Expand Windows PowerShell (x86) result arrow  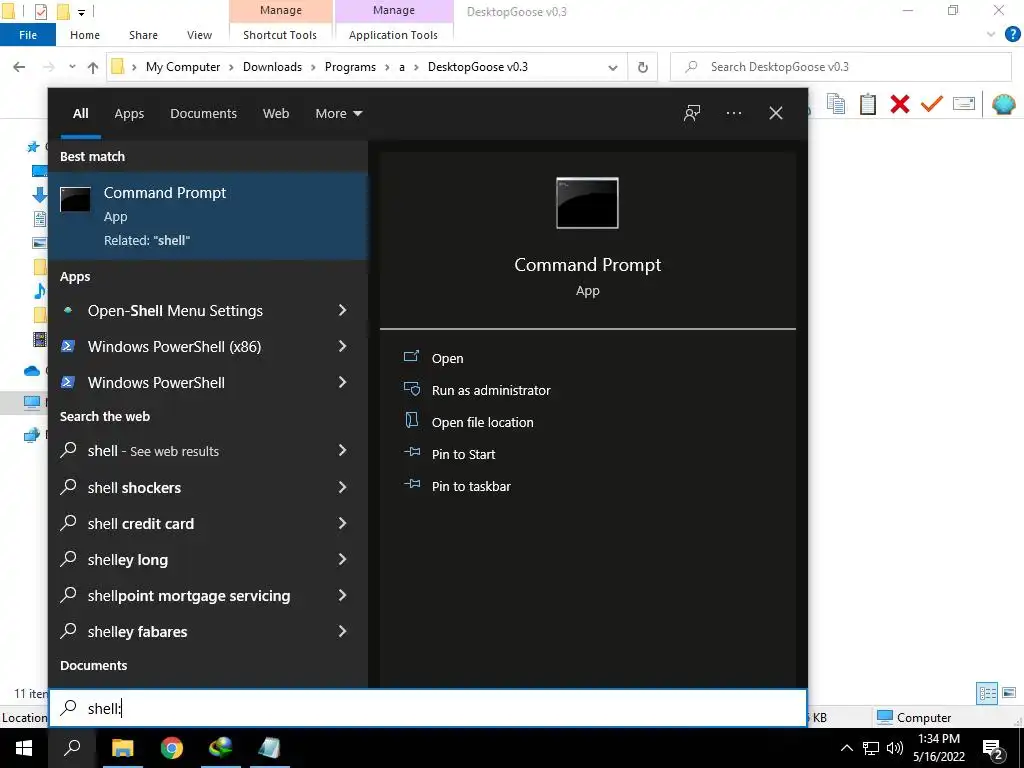click(x=342, y=346)
